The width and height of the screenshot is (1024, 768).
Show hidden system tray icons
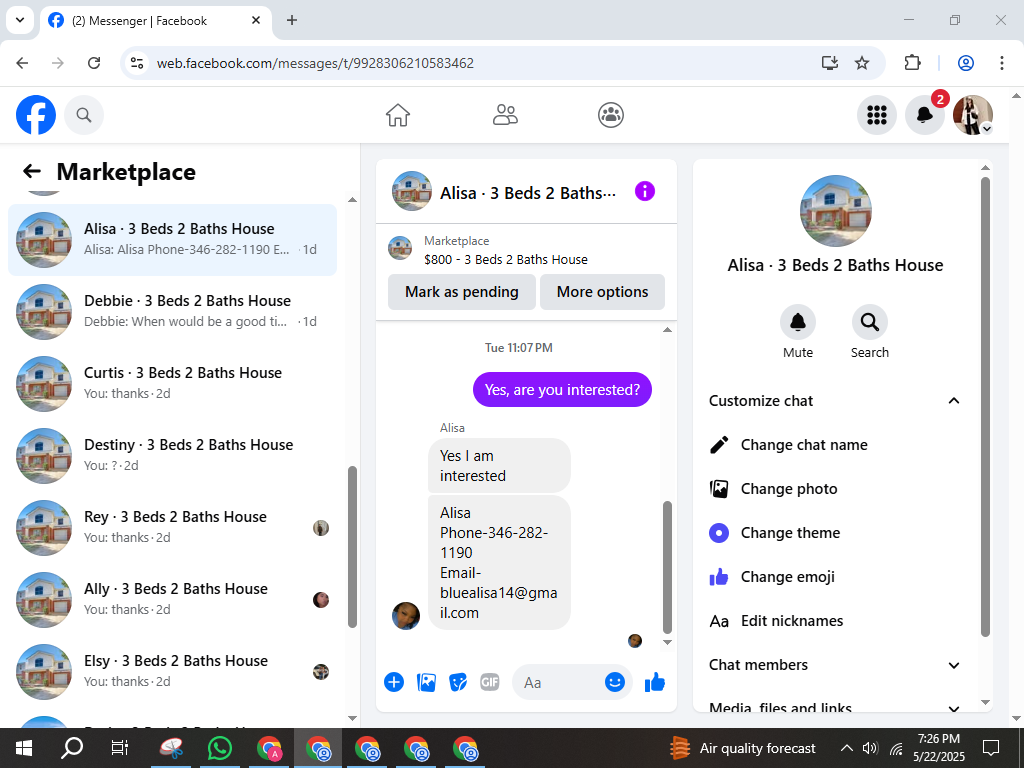[x=846, y=748]
